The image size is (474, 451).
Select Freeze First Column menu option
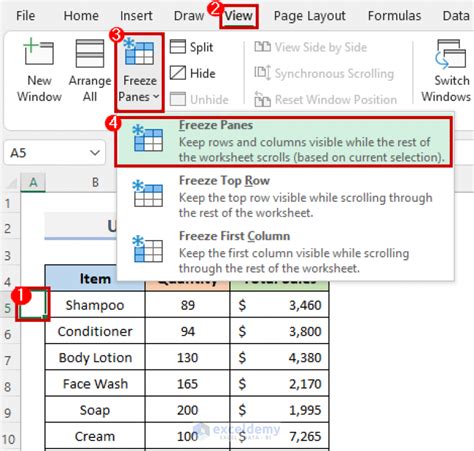[285, 252]
